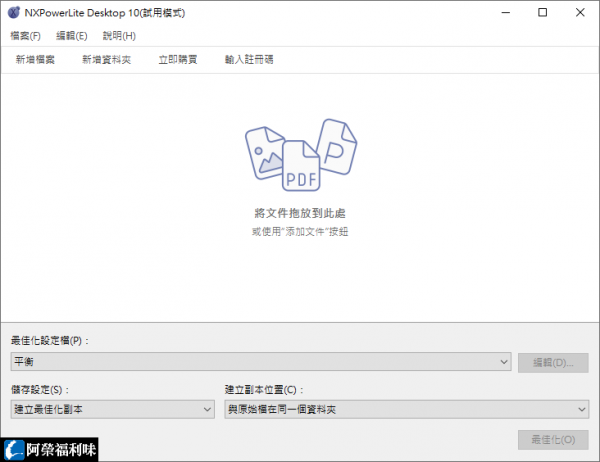Click the 編輯(D)... button
The height and width of the screenshot is (462, 600).
pyautogui.click(x=553, y=362)
